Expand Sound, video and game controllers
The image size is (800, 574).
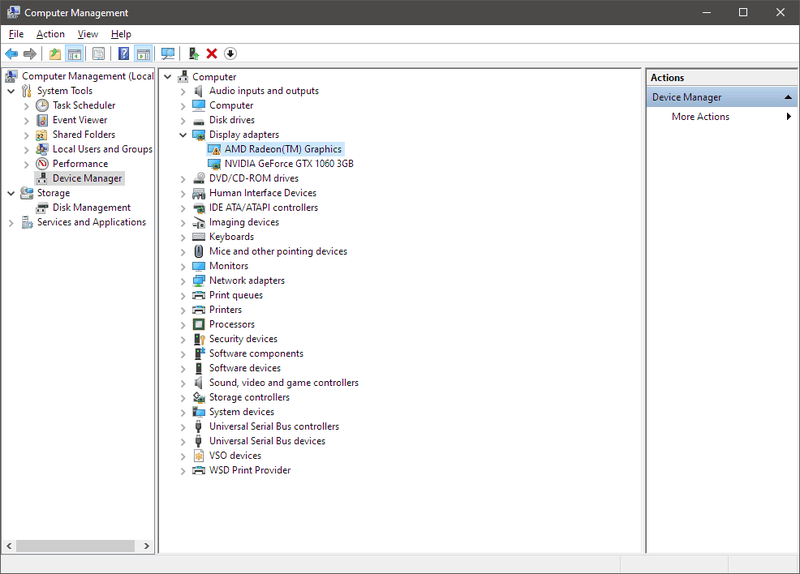tap(183, 383)
